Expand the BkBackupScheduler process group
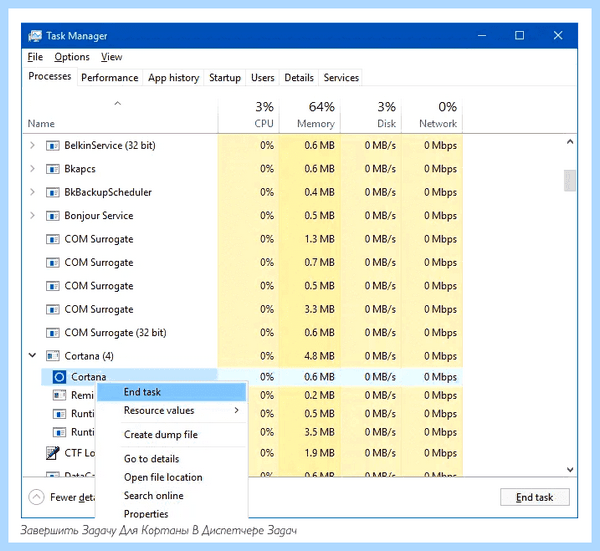This screenshot has height=551, width=600. pyautogui.click(x=33, y=192)
